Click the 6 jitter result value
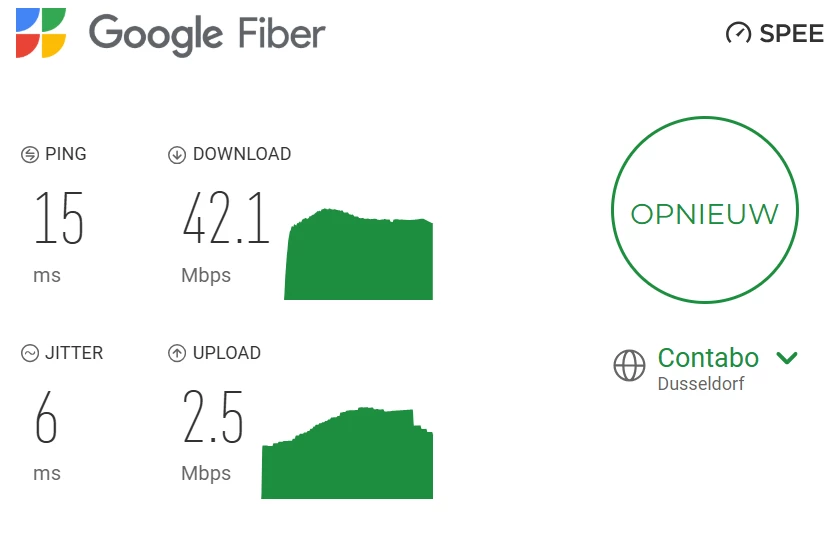 [x=46, y=418]
